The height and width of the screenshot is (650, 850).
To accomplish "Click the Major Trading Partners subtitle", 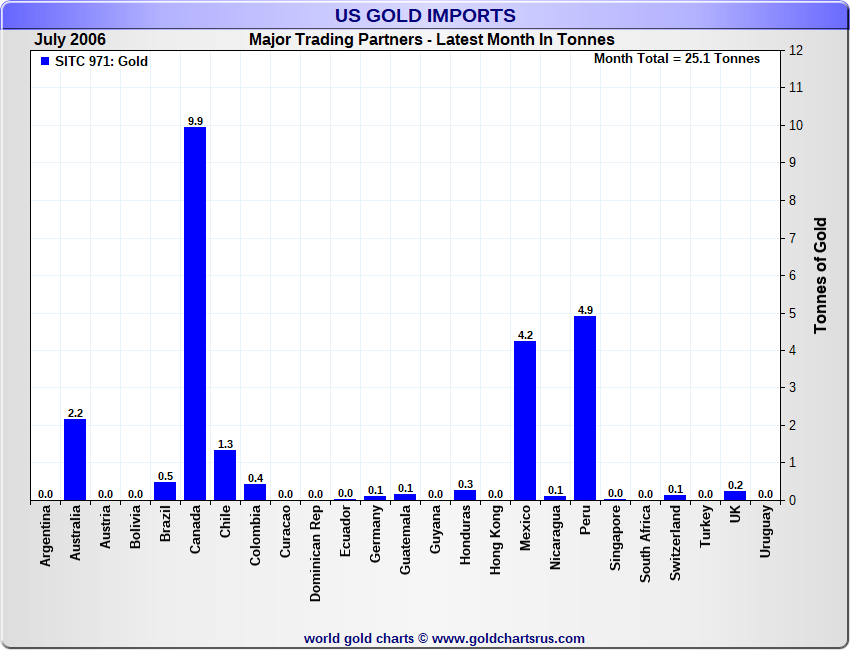I will (x=431, y=40).
